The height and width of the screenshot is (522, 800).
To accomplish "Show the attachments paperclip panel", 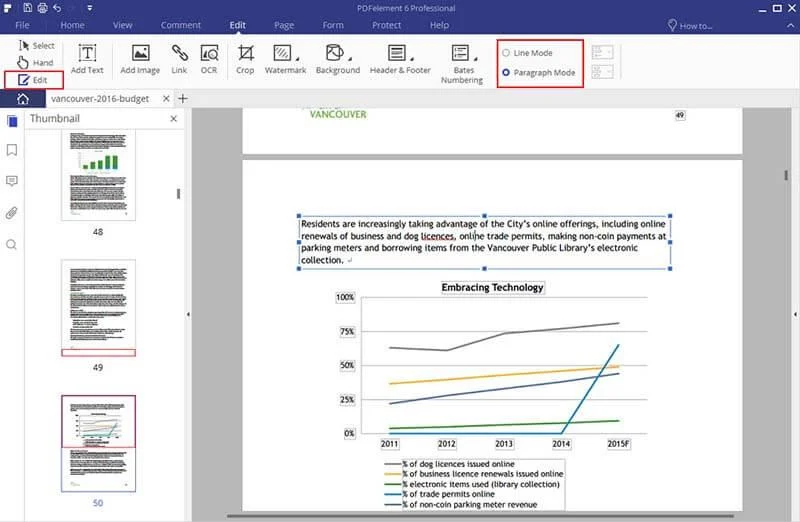I will coord(12,212).
